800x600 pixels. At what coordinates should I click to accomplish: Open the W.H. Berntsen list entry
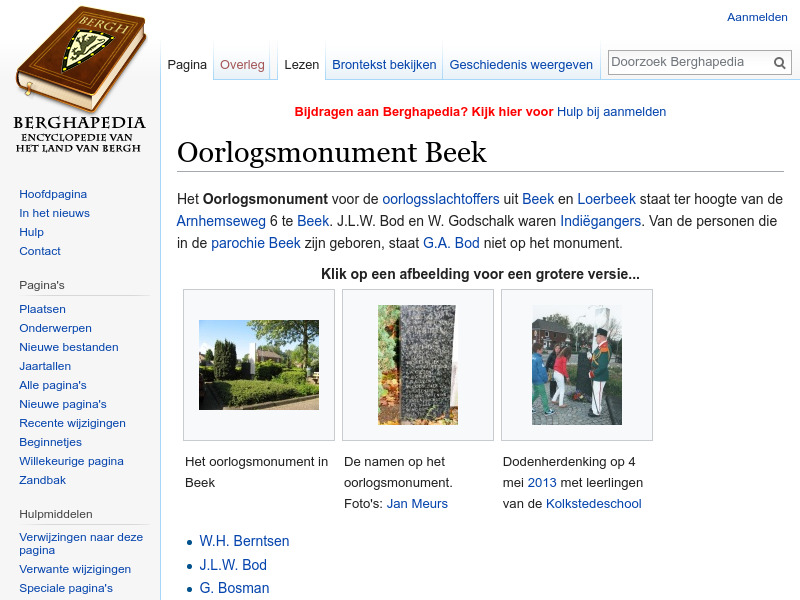(244, 541)
